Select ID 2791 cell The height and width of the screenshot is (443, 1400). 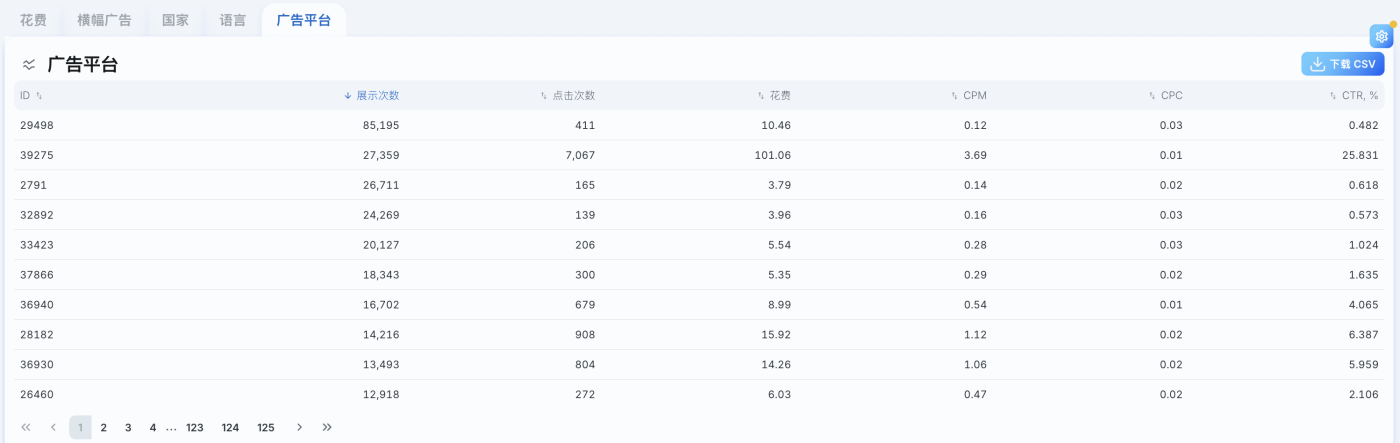33,185
